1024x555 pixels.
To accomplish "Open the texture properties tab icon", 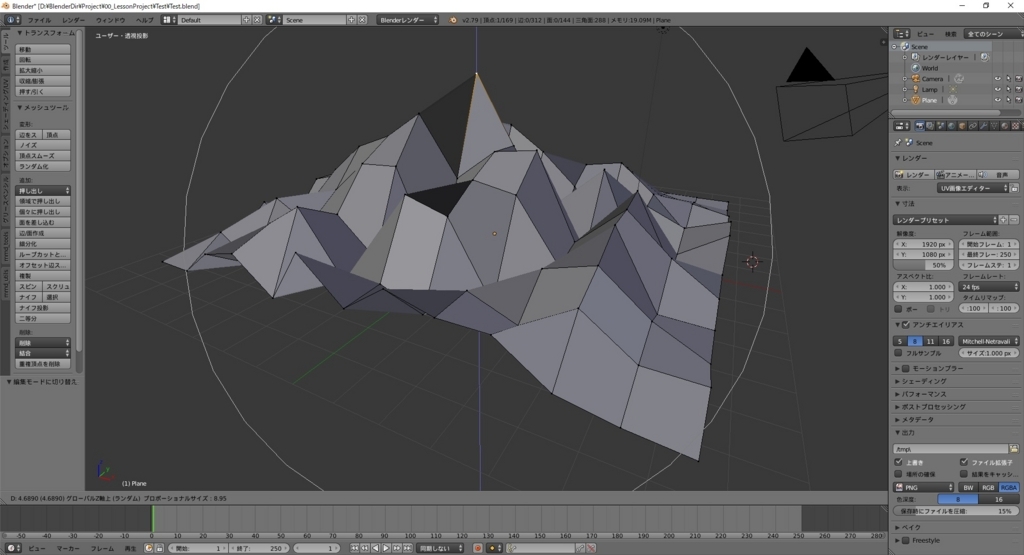I will (x=1015, y=126).
